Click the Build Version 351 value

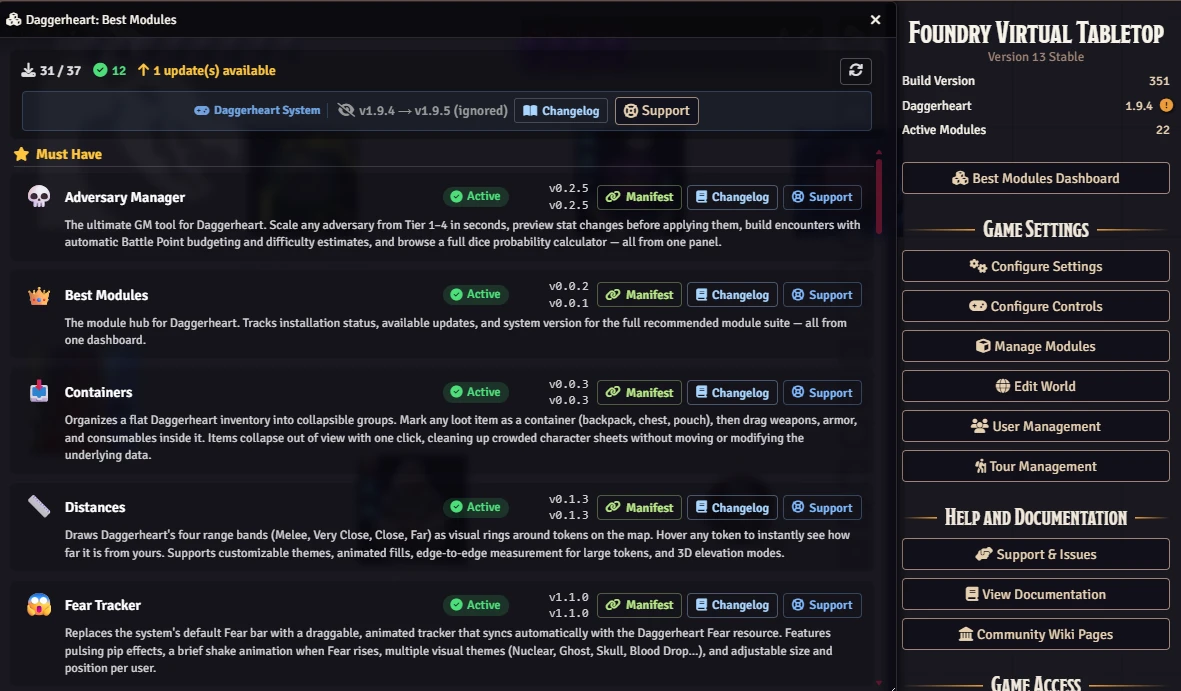1159,81
